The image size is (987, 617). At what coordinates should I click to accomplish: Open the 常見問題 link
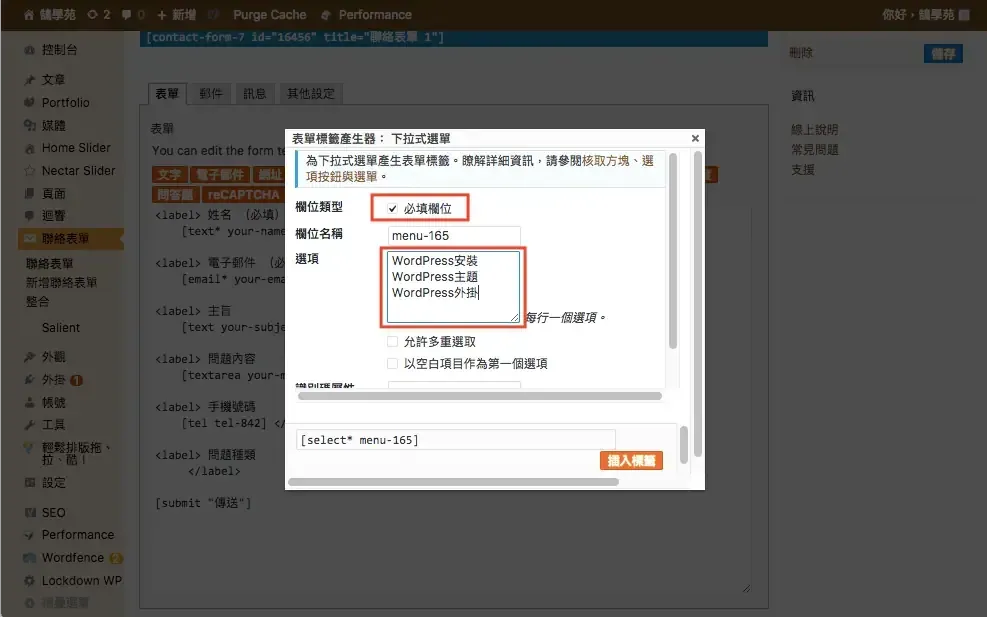click(x=815, y=150)
